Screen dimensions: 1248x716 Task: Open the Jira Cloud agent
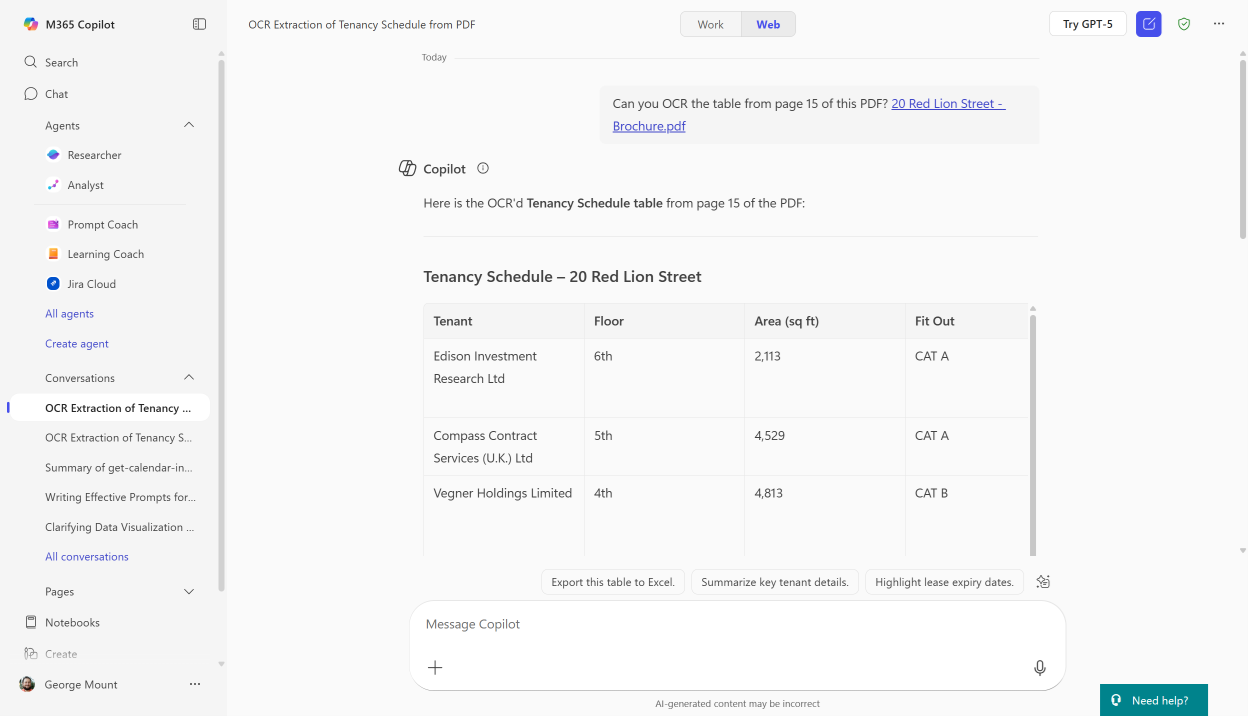(x=91, y=284)
